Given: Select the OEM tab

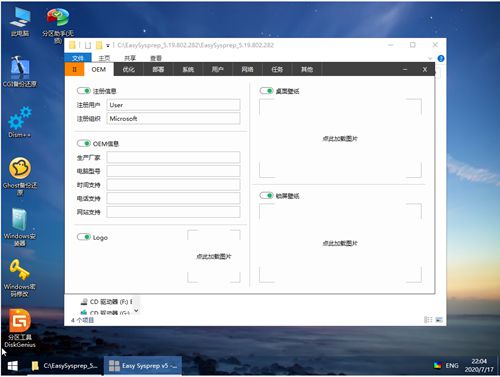Looking at the screenshot, I should pos(99,69).
